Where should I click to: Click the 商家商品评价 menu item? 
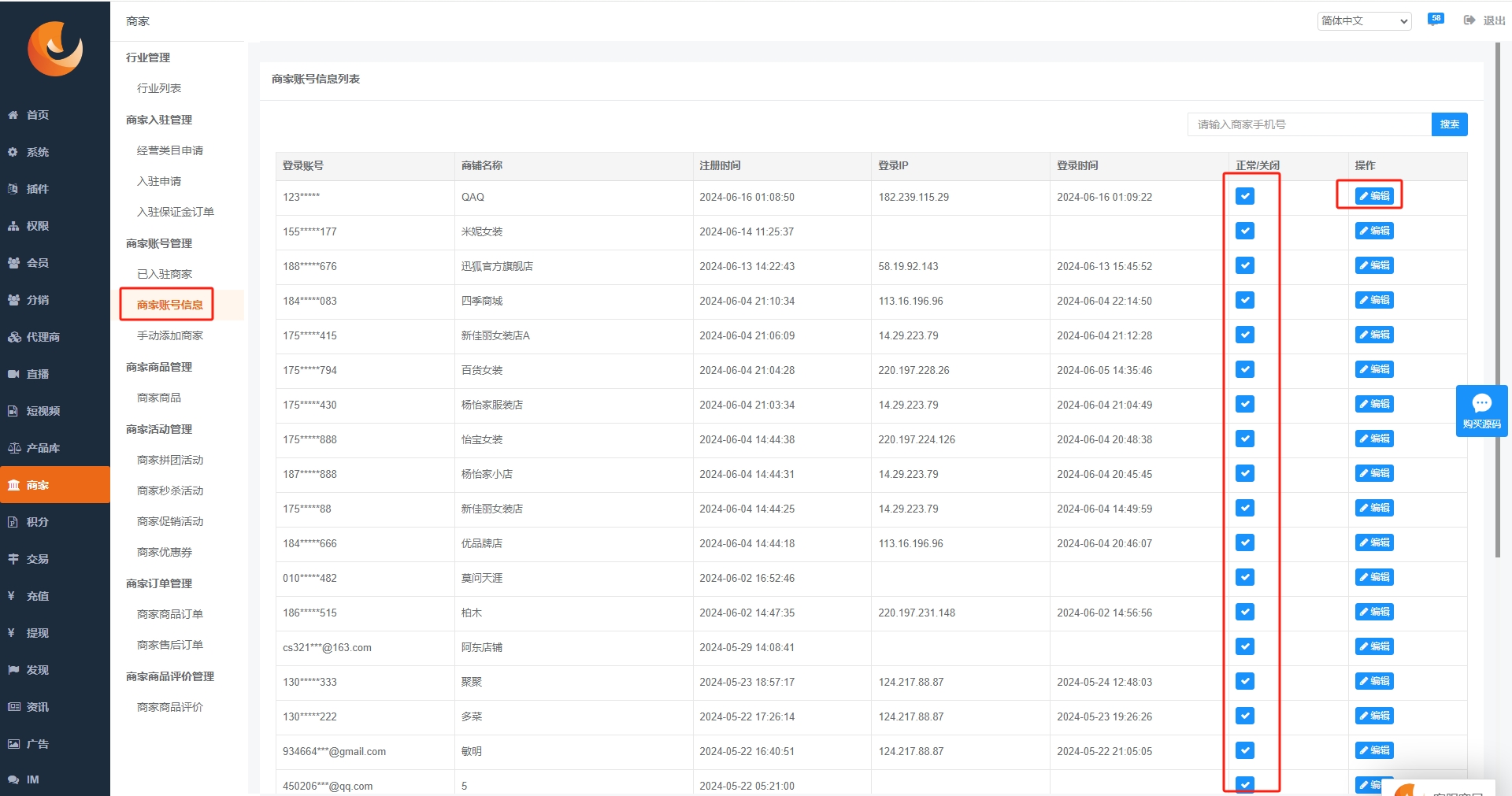click(170, 707)
